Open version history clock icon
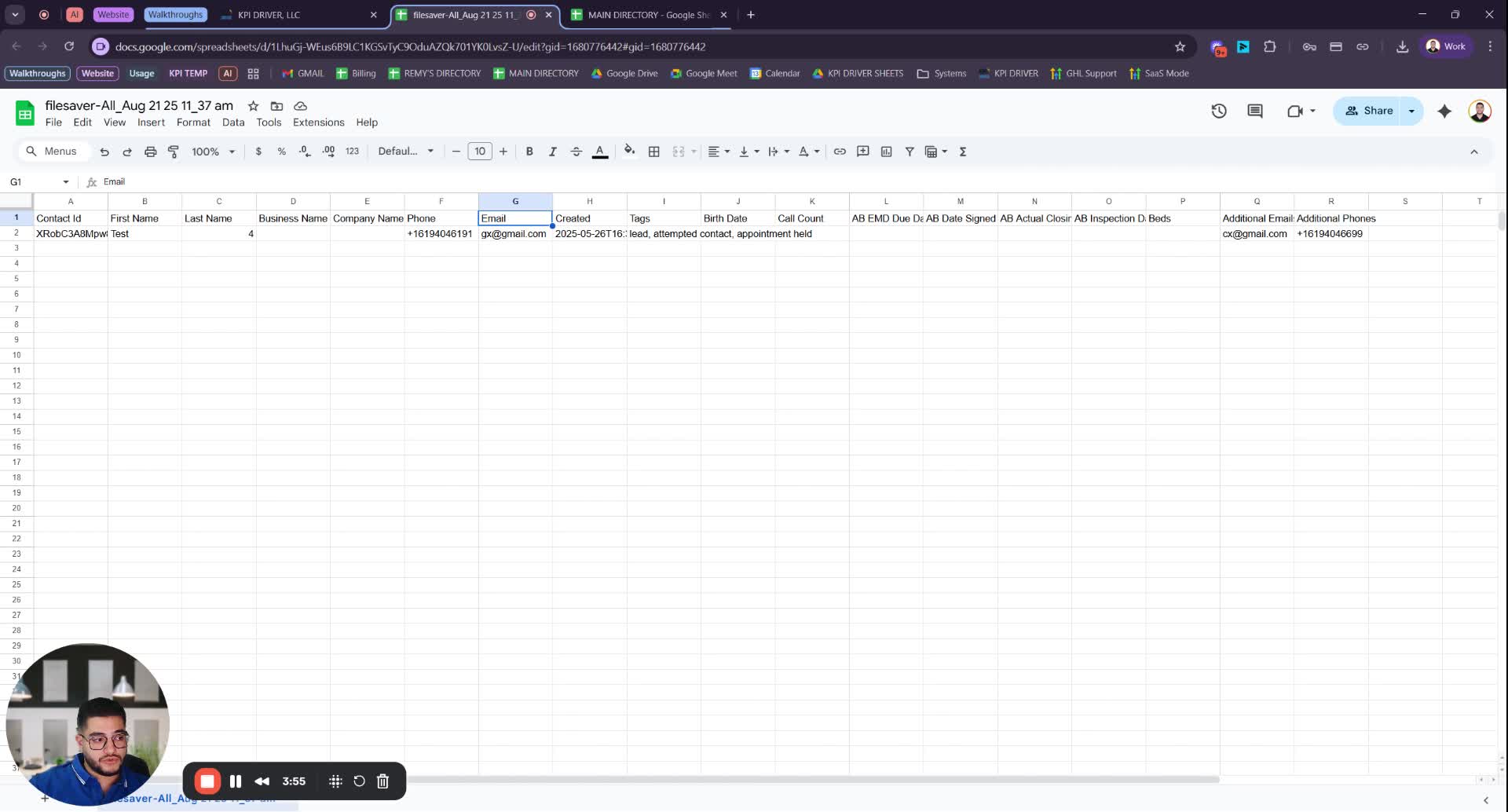 pos(1219,111)
